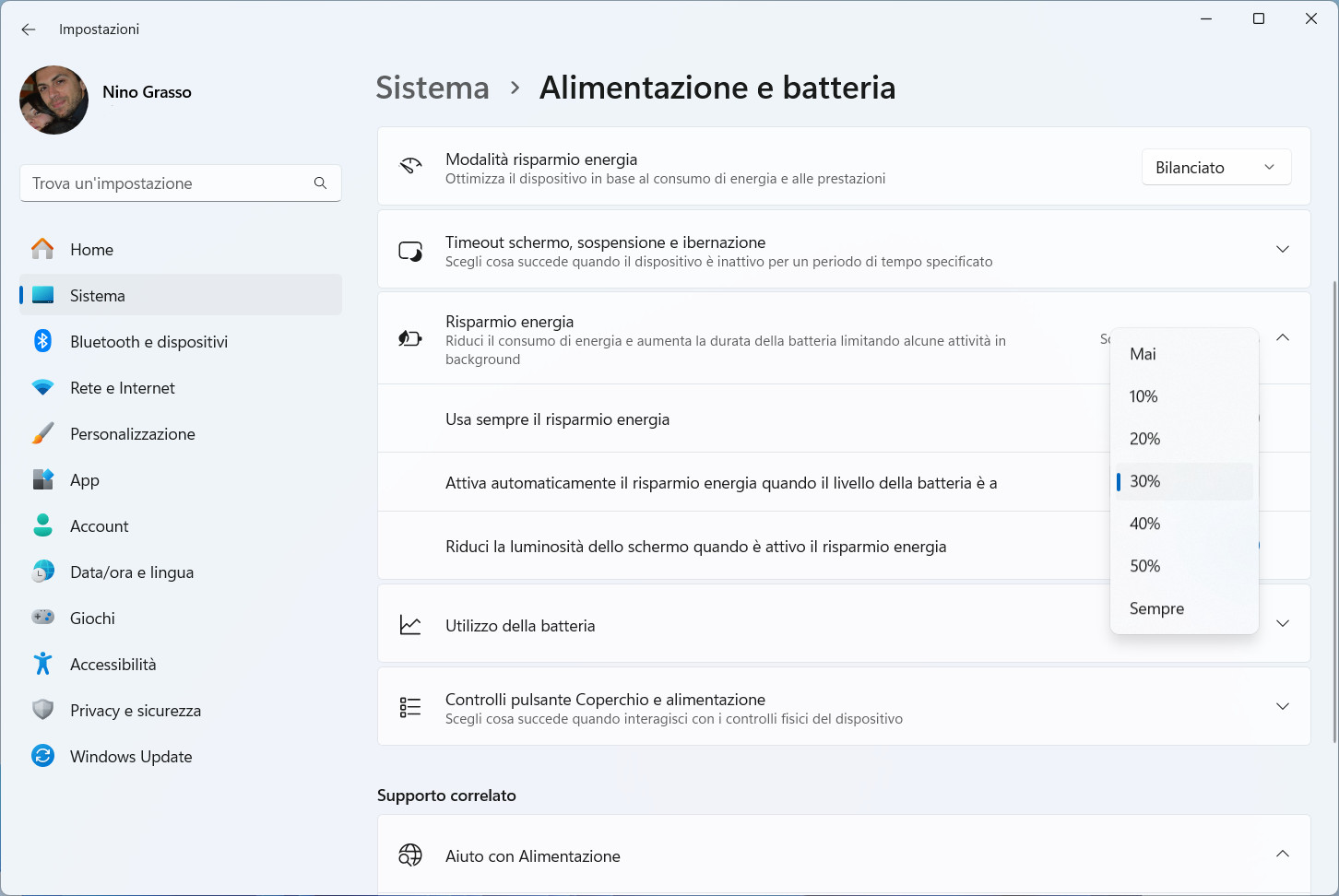Image resolution: width=1339 pixels, height=896 pixels.
Task: Expand Controlli pulsante Coperchio e alimentazione
Action: [x=1282, y=706]
